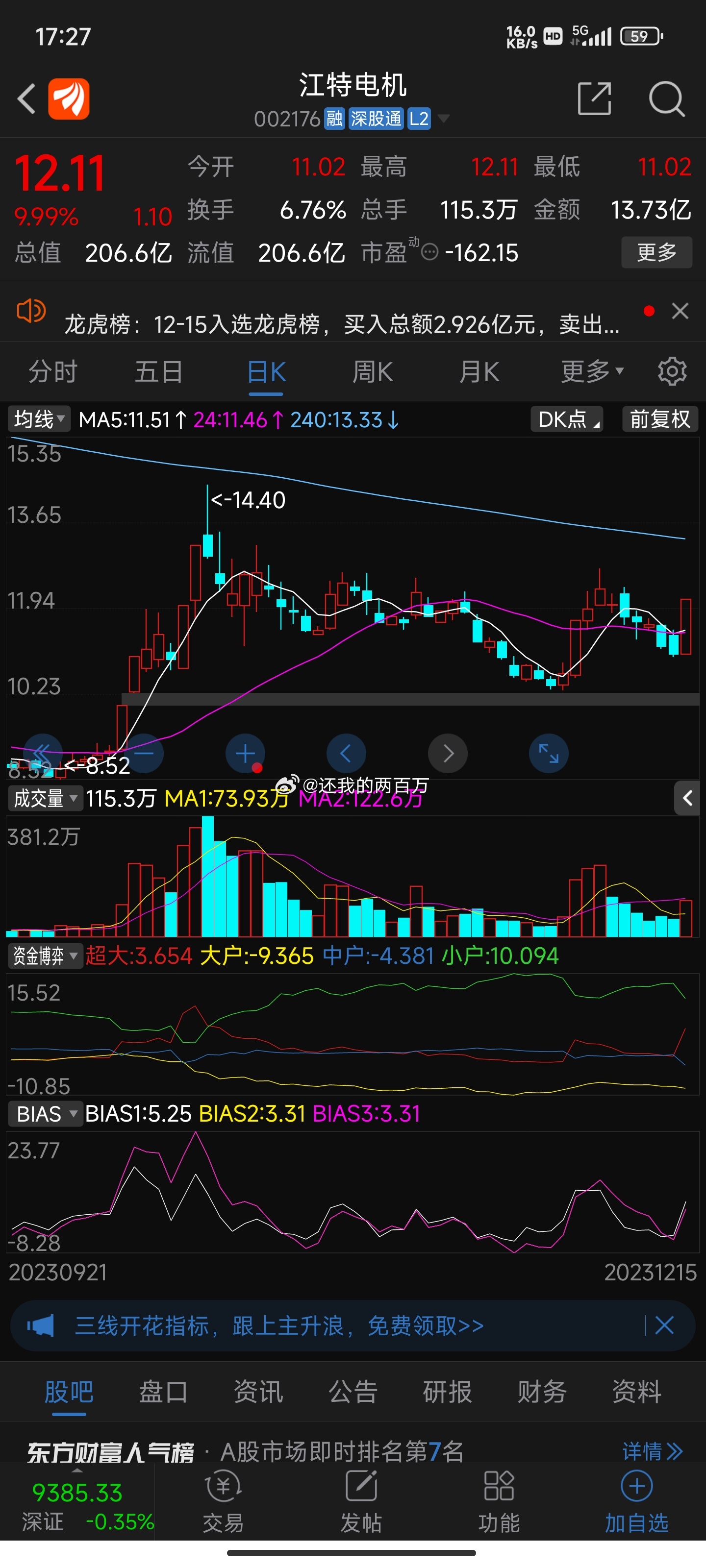The height and width of the screenshot is (1568, 706).
Task: Switch to 周K chart tab
Action: [373, 371]
